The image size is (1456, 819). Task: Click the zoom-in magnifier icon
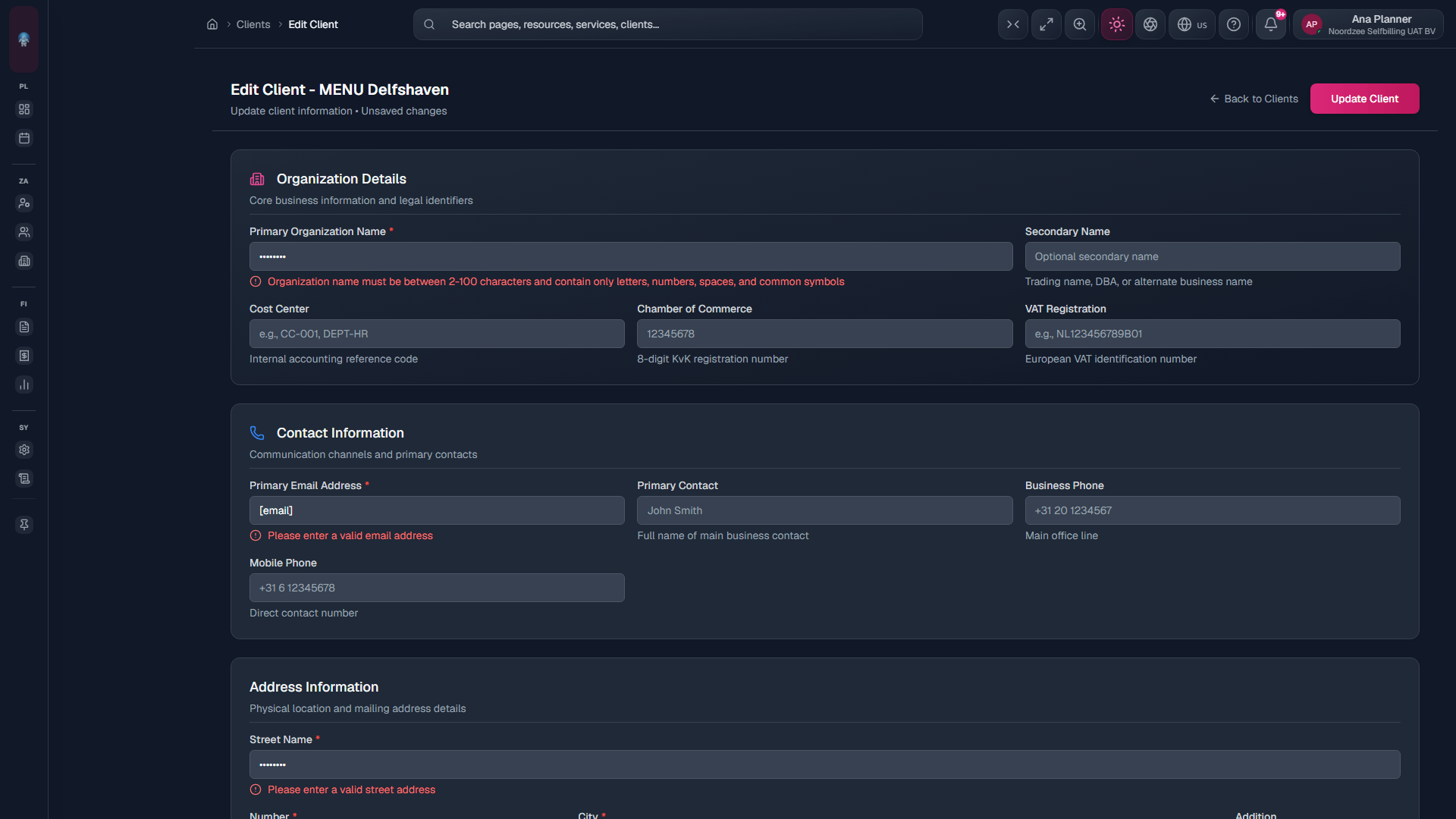coord(1080,24)
